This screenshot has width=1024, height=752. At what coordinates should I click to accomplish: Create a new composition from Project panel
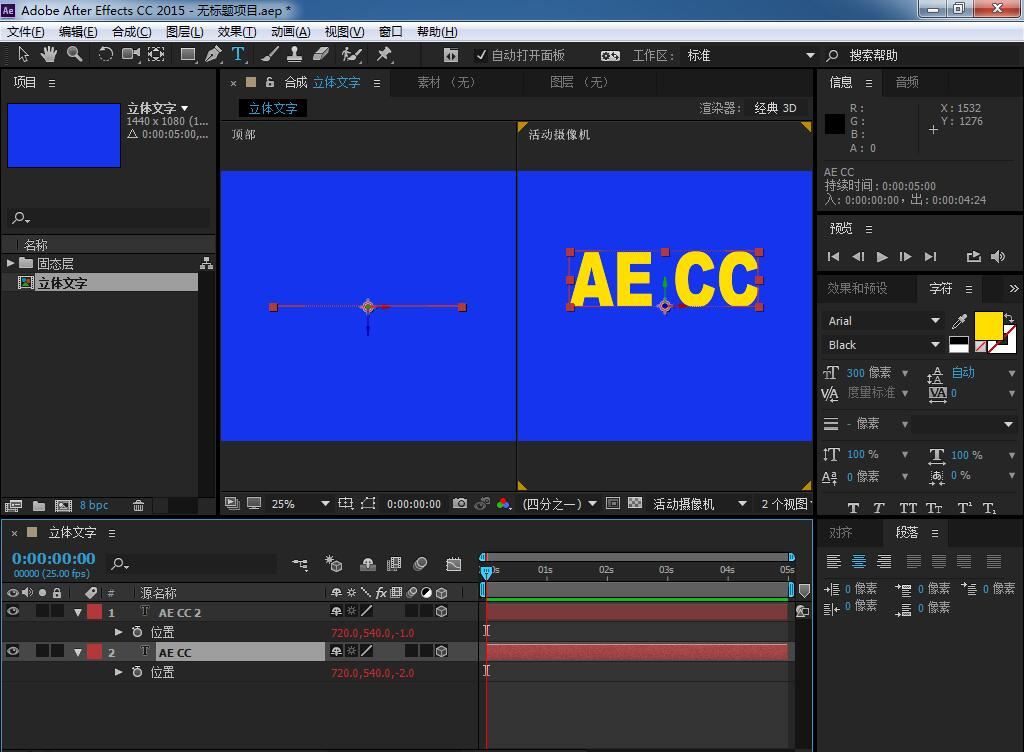63,505
